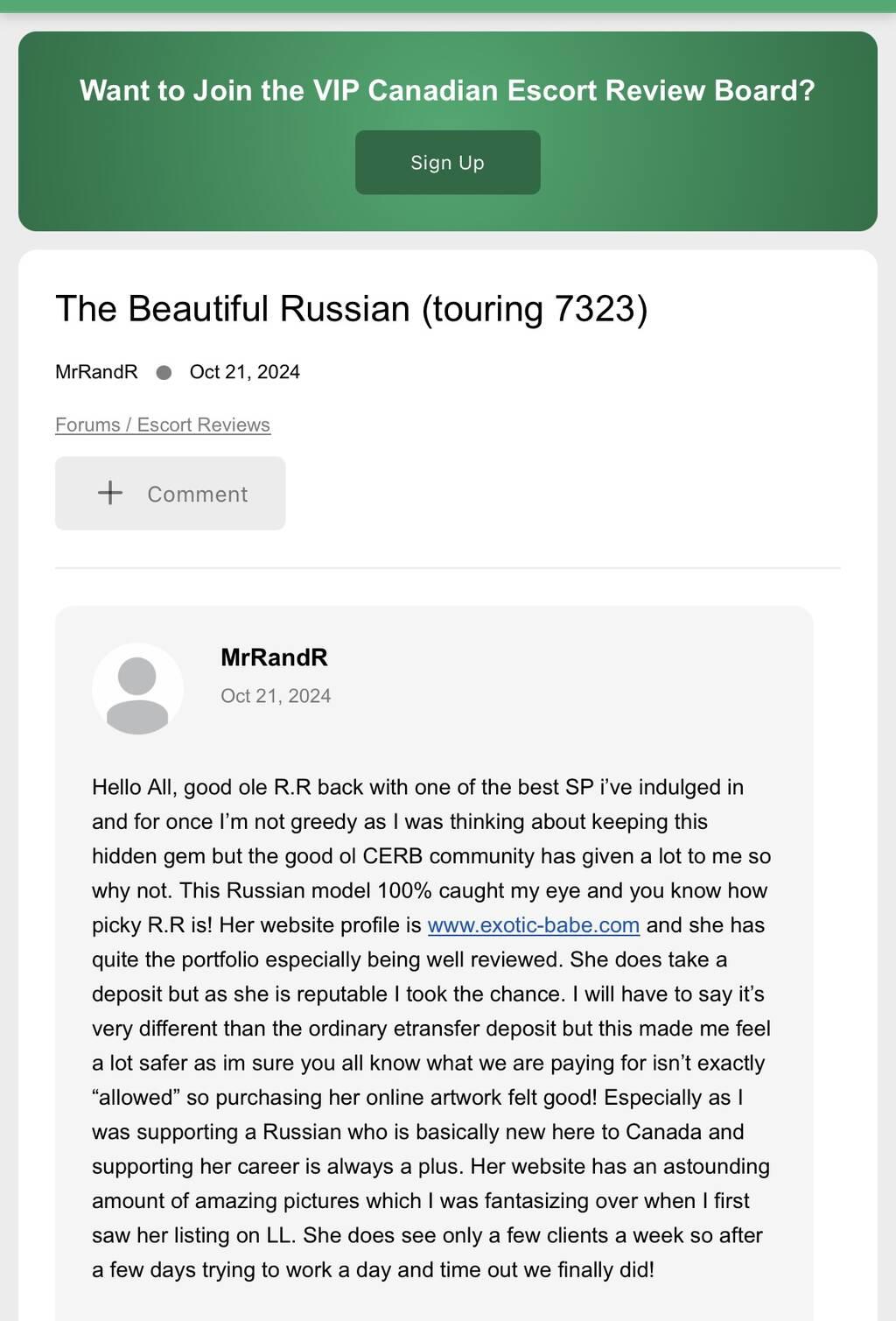Click the gray post date beside avatar
The height and width of the screenshot is (1321, 896).
(276, 696)
